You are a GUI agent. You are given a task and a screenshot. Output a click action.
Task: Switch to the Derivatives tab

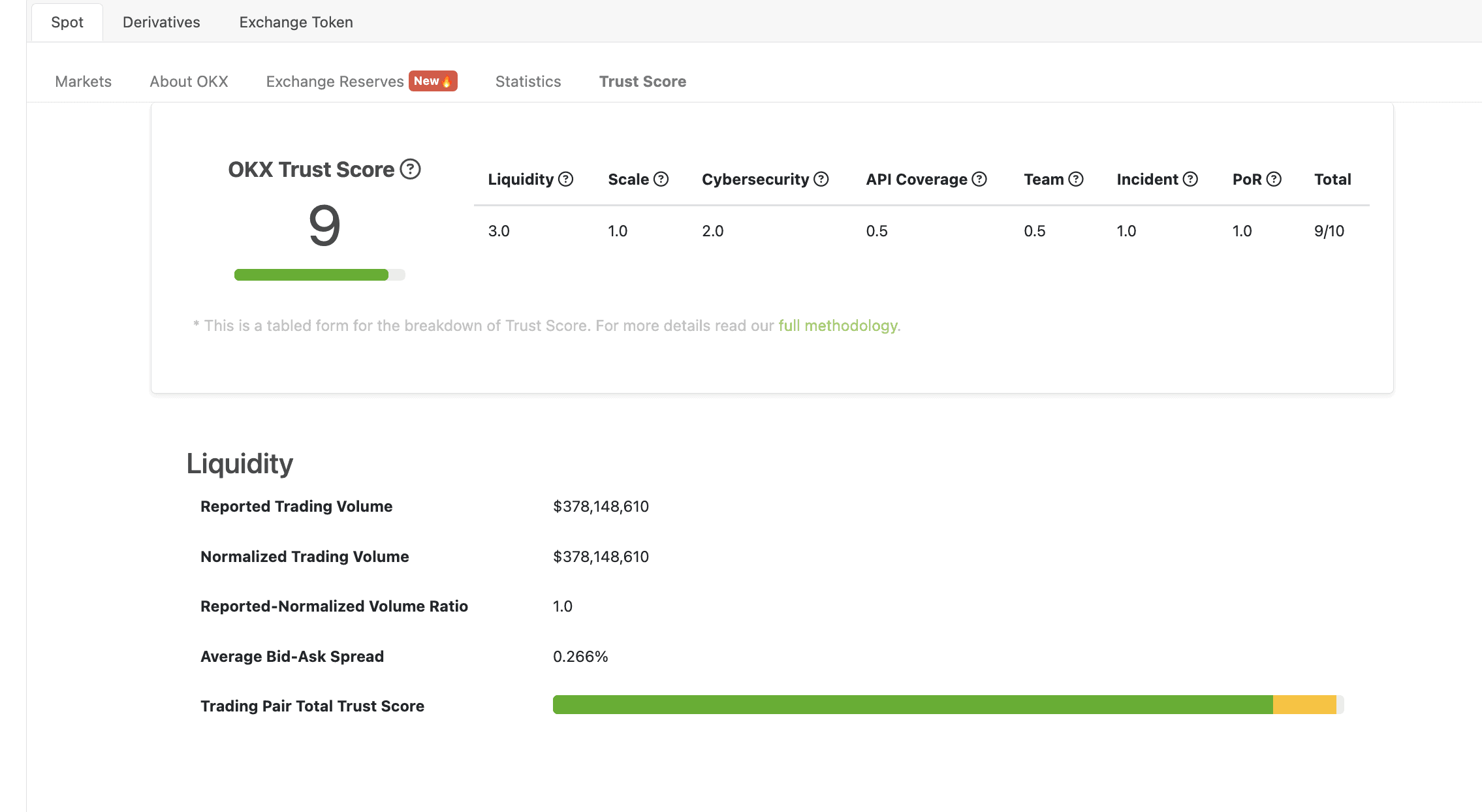[x=161, y=22]
